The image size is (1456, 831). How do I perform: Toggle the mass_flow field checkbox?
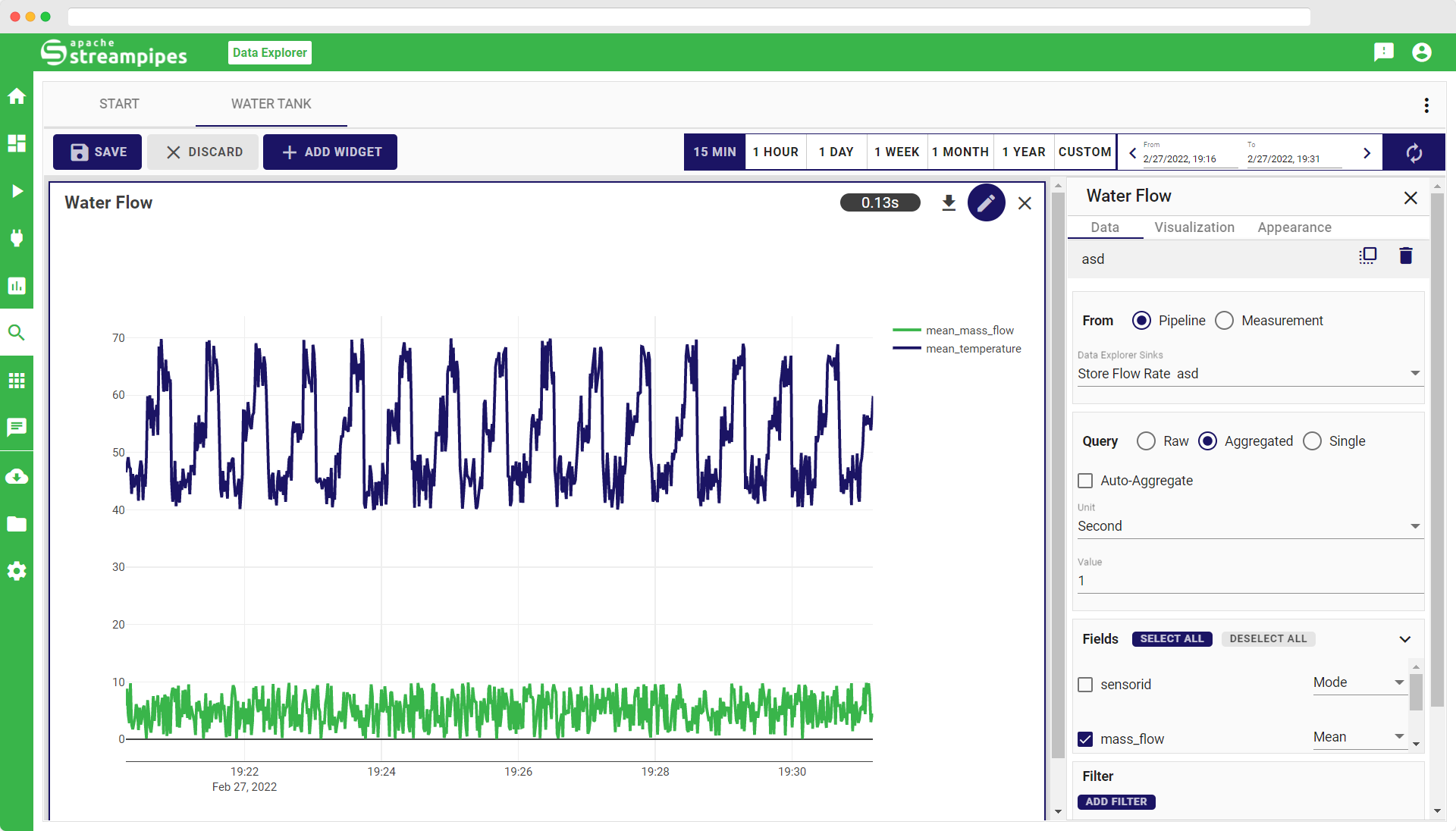click(1086, 739)
